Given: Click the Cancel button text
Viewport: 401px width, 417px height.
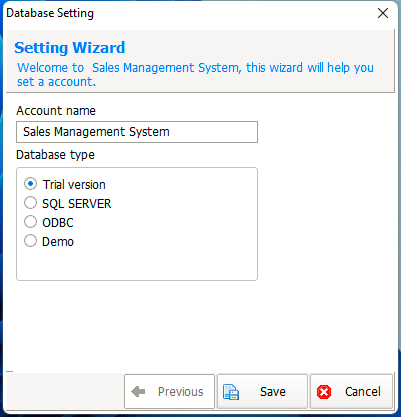Looking at the screenshot, I should pyautogui.click(x=363, y=392).
